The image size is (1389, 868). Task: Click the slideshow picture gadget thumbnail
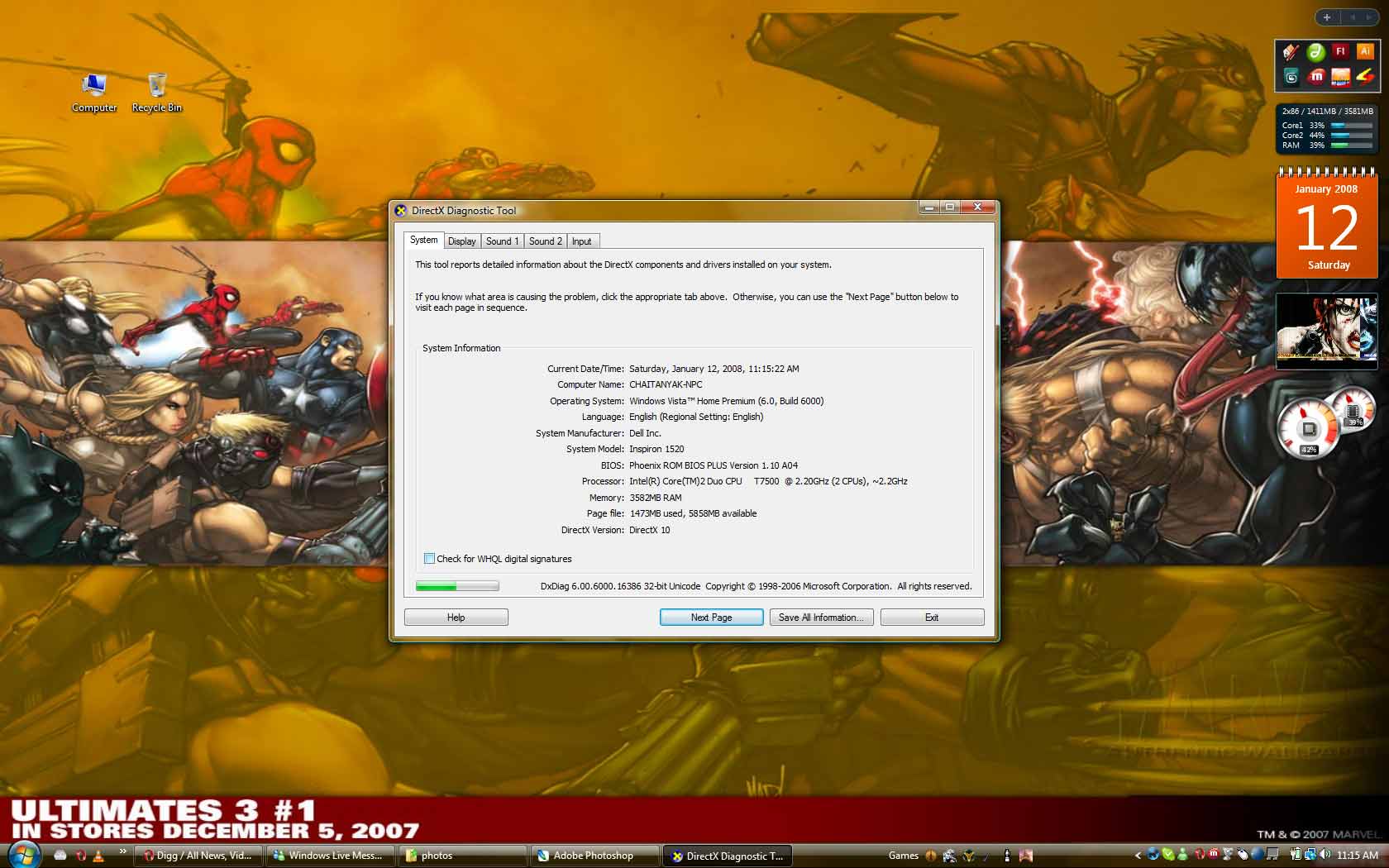[1327, 331]
